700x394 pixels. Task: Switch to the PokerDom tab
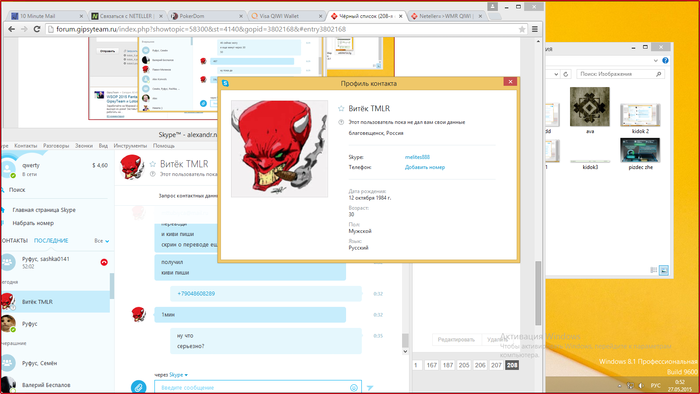[207, 16]
